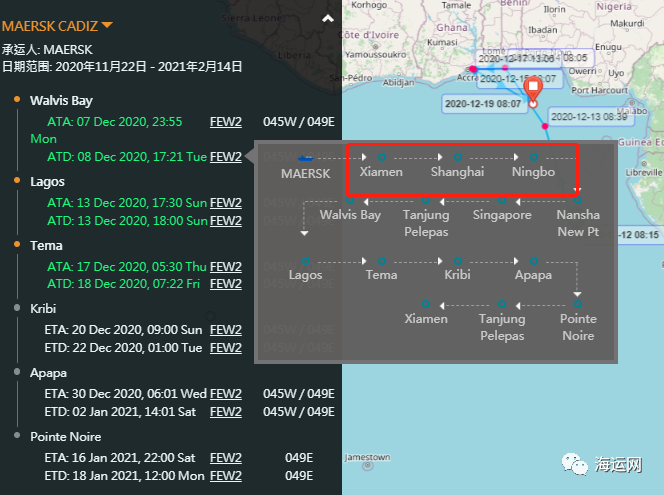Click the Lagos node circle in route popup
This screenshot has height=495, width=664.
[x=306, y=261]
